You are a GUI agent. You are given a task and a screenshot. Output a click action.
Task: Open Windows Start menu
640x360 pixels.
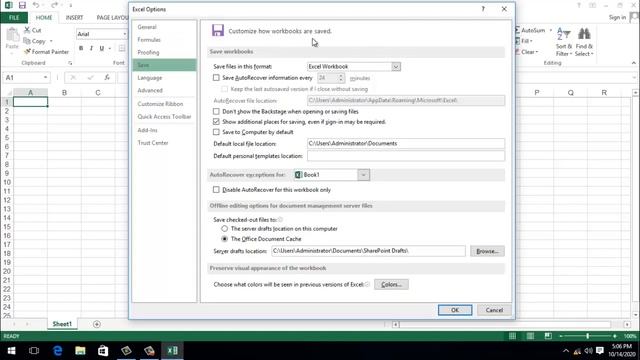(x=11, y=351)
